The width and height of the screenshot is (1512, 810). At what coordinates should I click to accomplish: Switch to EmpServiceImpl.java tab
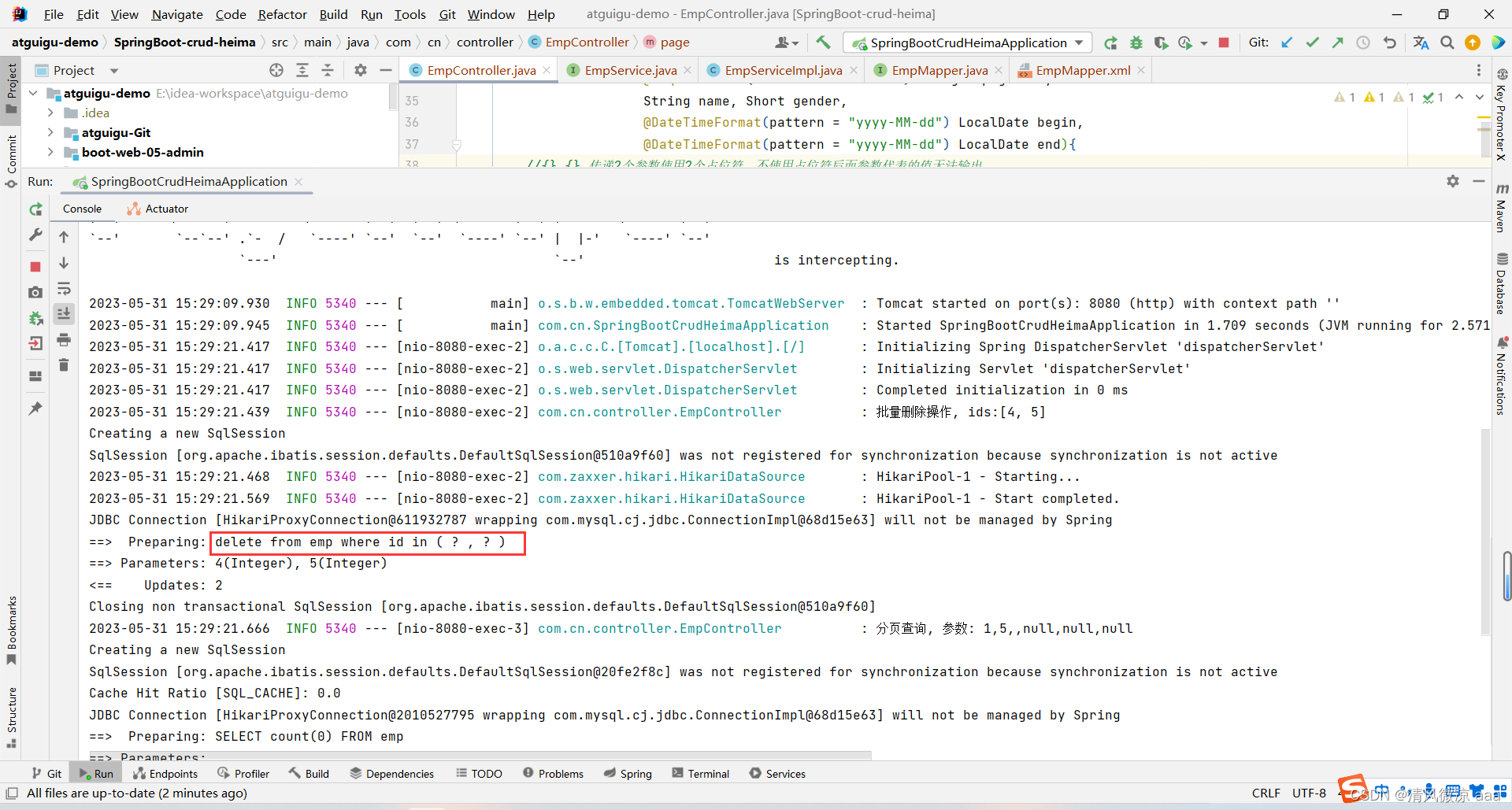pyautogui.click(x=783, y=70)
